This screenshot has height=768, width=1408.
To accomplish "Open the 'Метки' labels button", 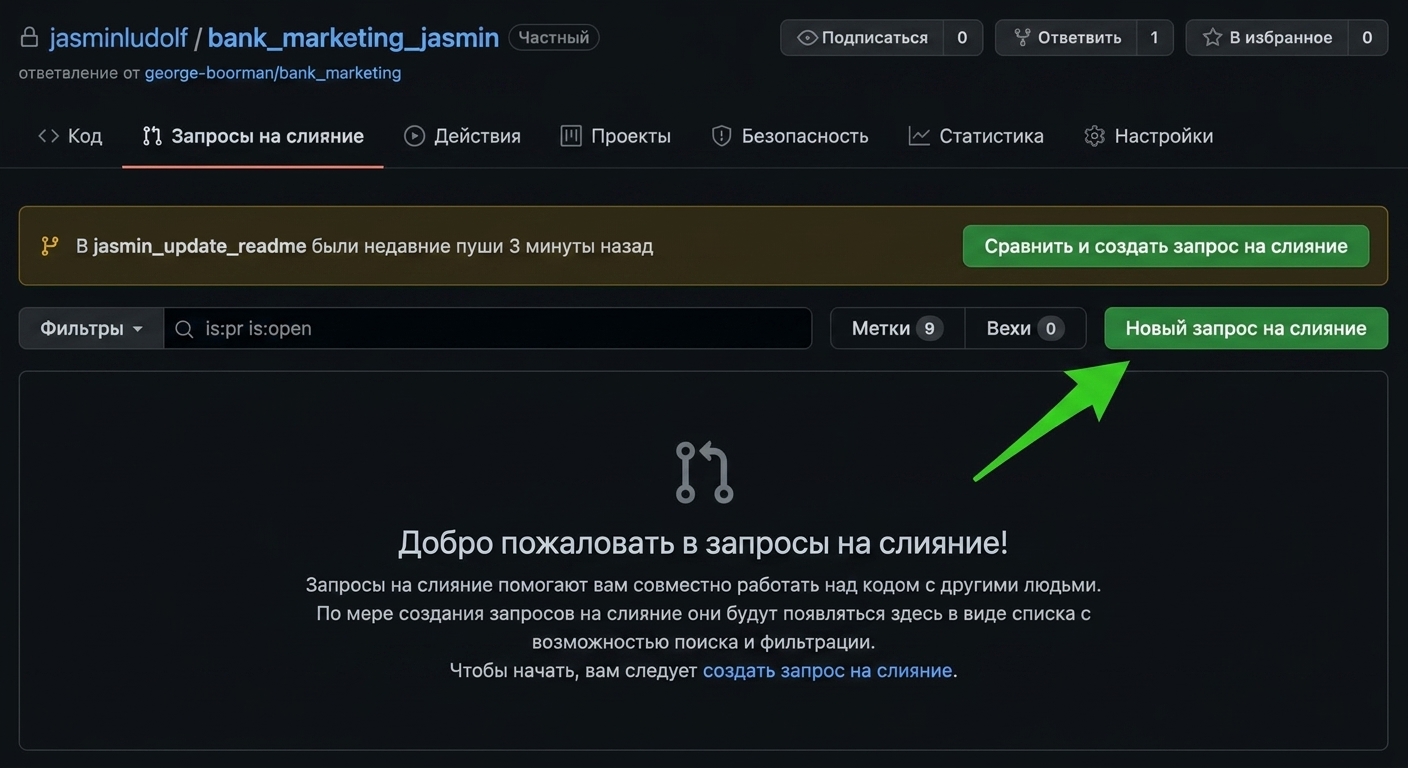I will (x=897, y=328).
